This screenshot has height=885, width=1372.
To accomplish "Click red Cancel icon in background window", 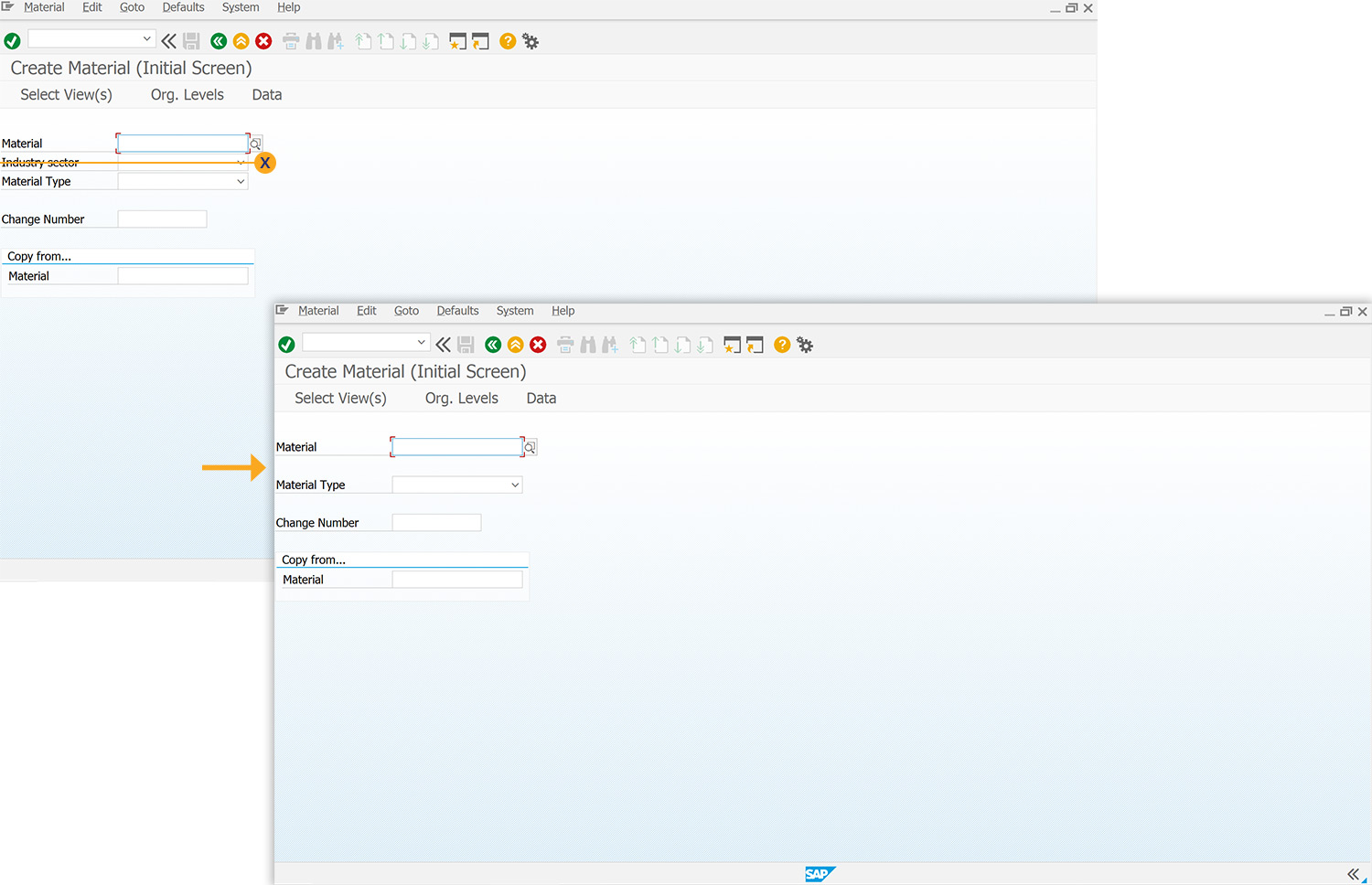I will [x=263, y=41].
